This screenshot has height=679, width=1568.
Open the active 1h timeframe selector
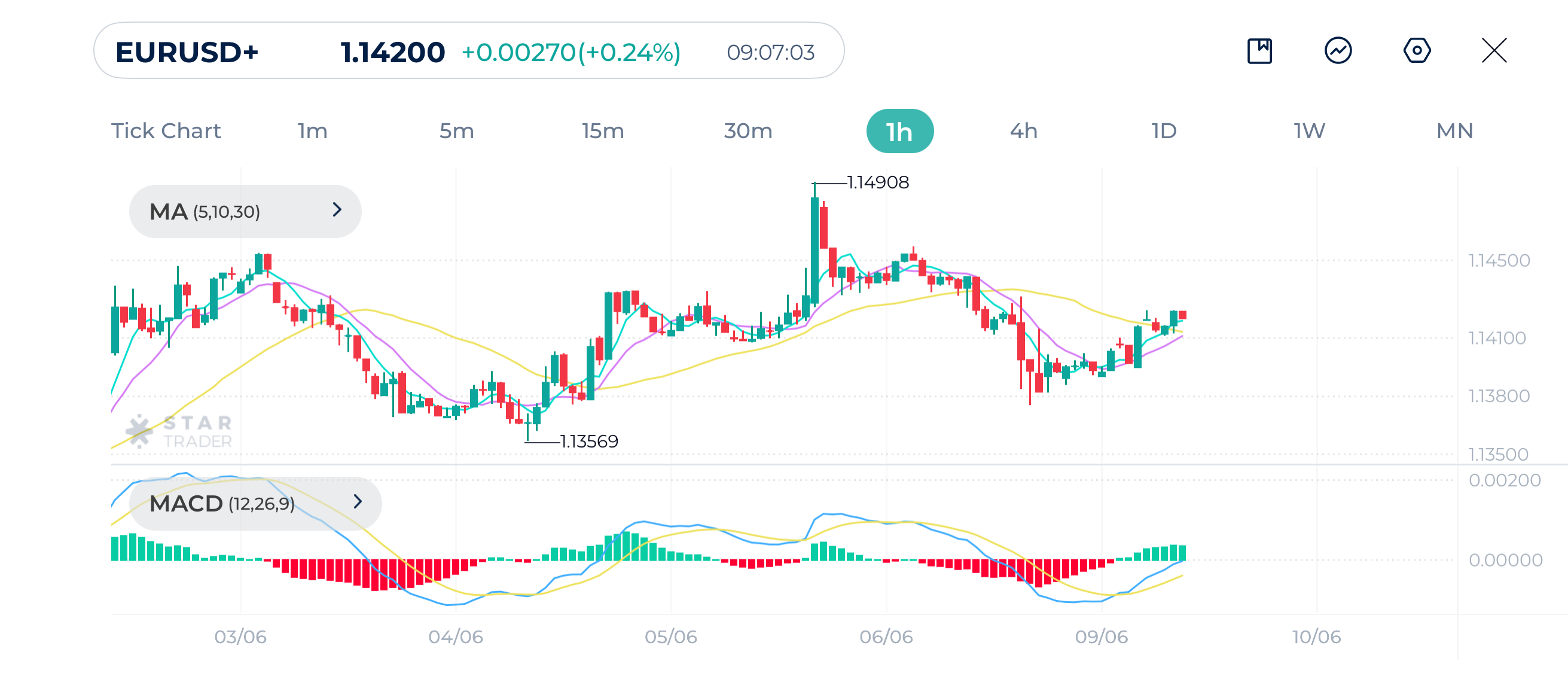click(x=899, y=130)
